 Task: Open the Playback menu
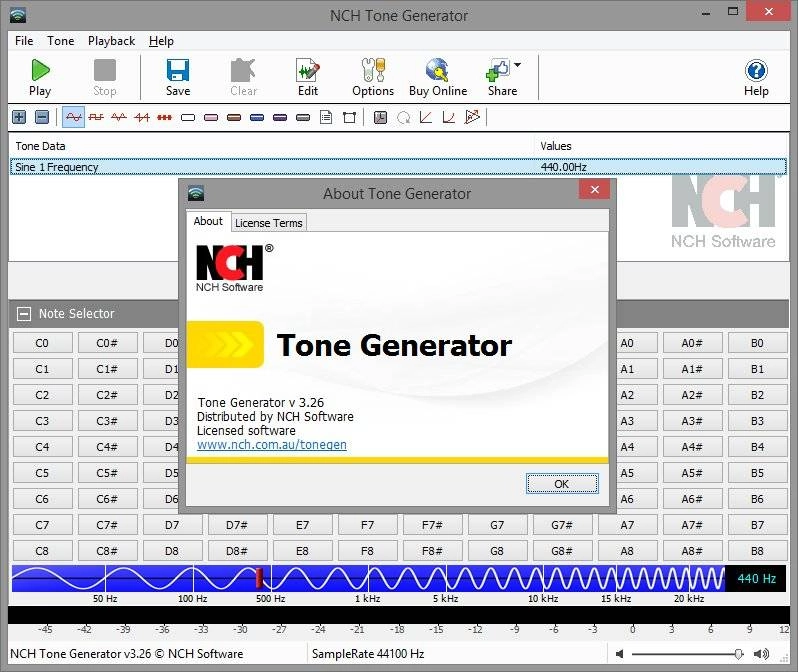(x=111, y=41)
